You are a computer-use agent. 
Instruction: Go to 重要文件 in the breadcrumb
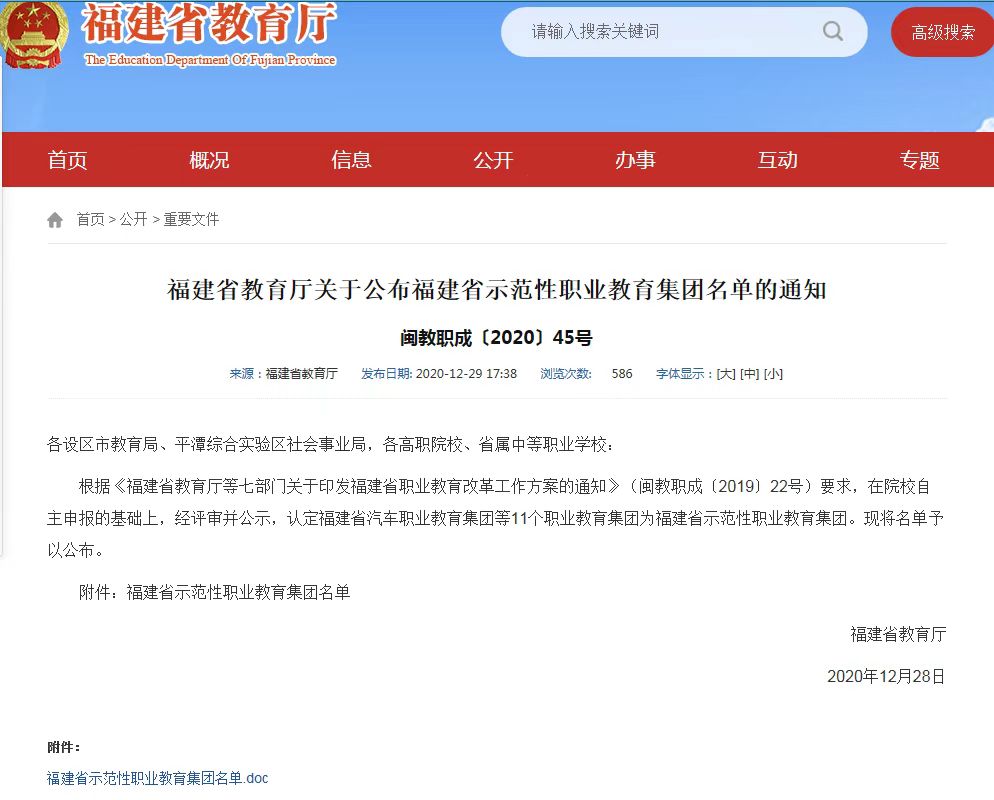(x=191, y=219)
